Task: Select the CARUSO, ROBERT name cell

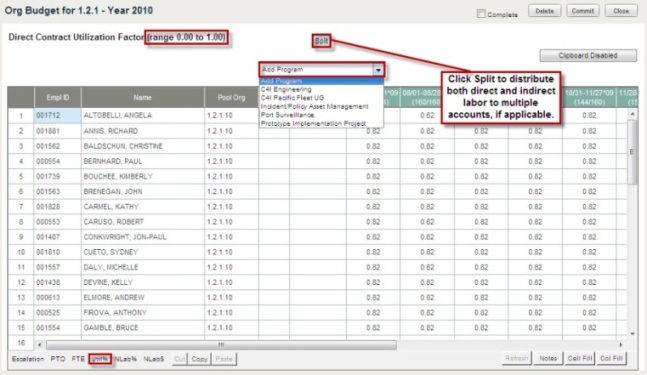Action: 143,222
